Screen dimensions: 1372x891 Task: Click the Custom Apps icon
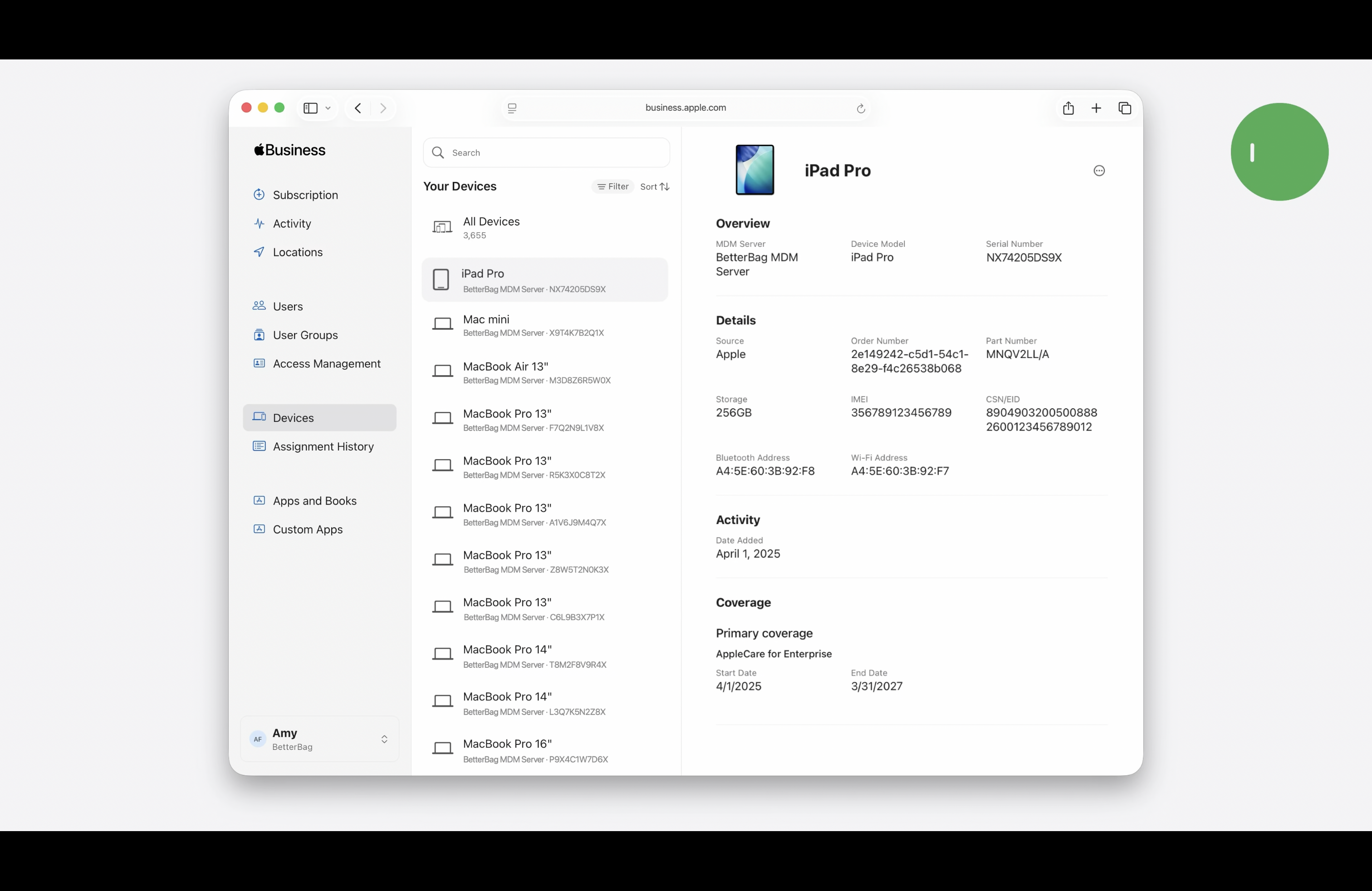[x=259, y=529]
